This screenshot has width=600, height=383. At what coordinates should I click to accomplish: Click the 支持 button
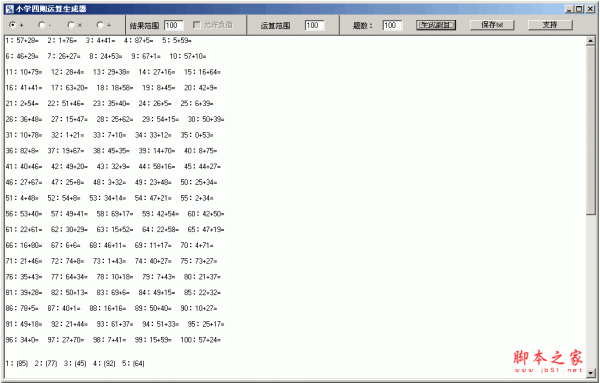coord(550,25)
